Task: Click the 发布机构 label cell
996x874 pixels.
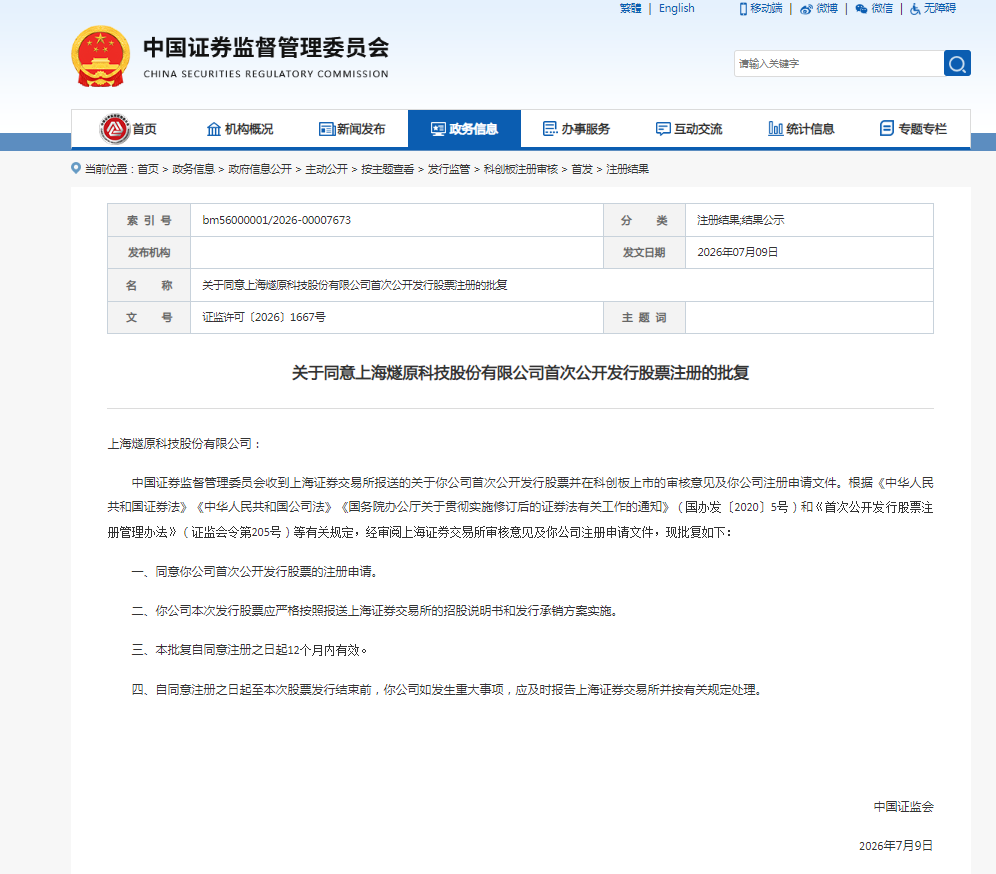Action: click(x=149, y=252)
